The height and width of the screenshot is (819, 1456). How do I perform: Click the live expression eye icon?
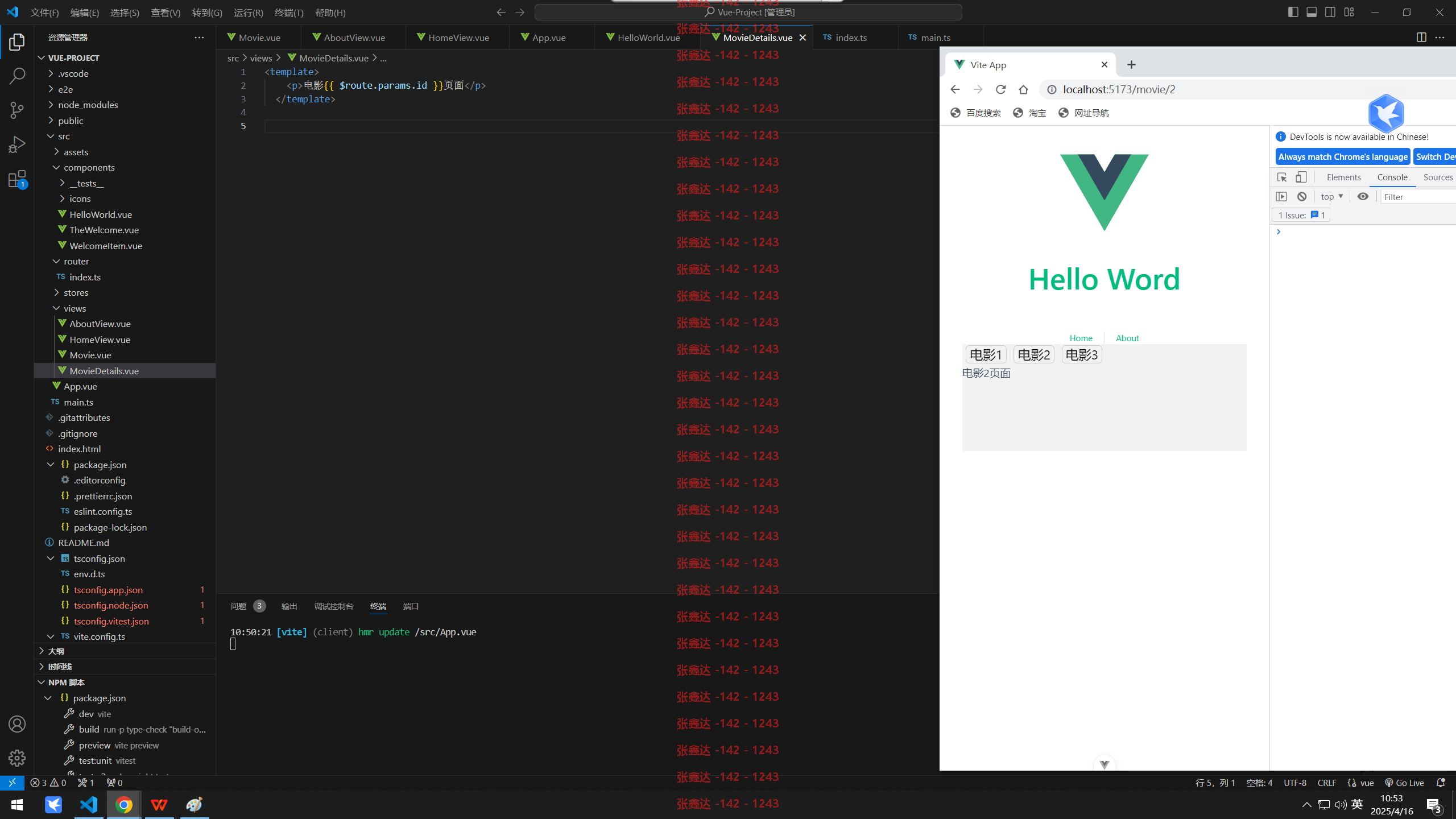[1363, 197]
